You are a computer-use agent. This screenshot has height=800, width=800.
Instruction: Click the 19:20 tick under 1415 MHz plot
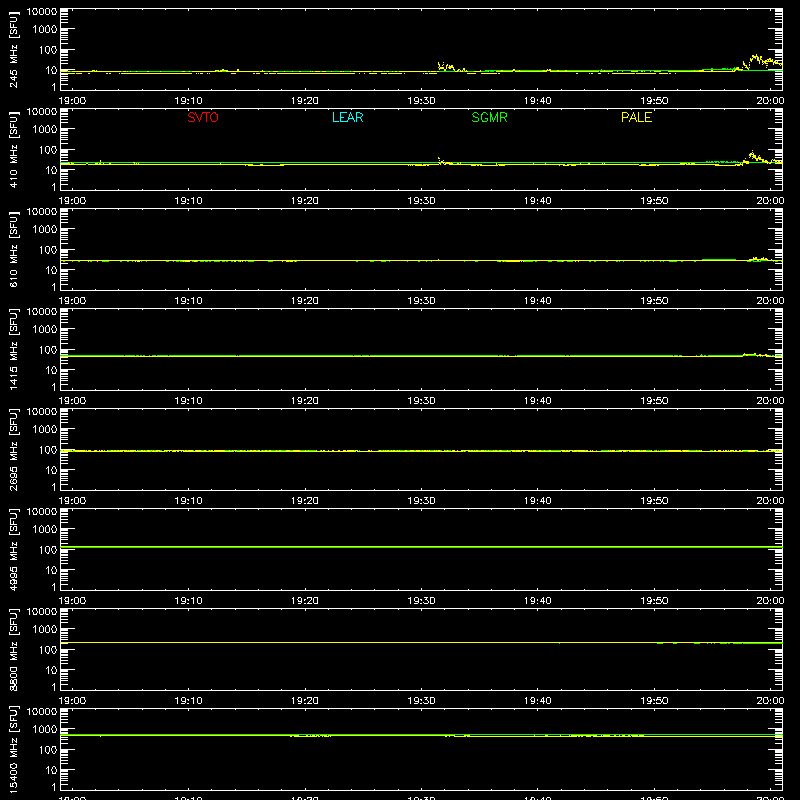coord(305,401)
